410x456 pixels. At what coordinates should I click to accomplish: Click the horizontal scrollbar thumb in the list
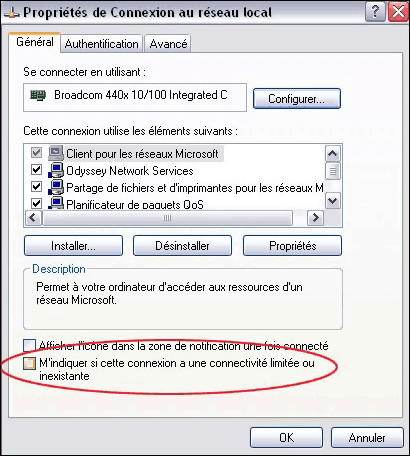pyautogui.click(x=168, y=218)
